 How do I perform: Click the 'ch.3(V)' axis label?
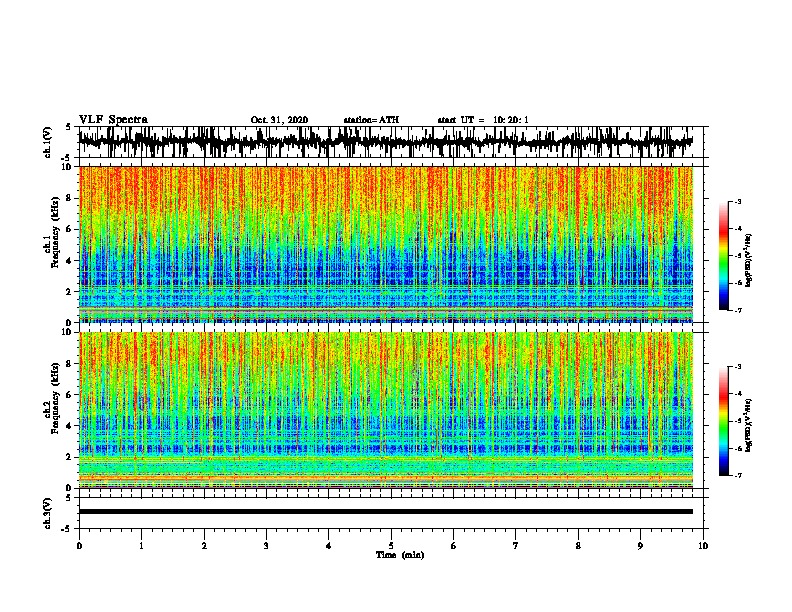pos(48,513)
